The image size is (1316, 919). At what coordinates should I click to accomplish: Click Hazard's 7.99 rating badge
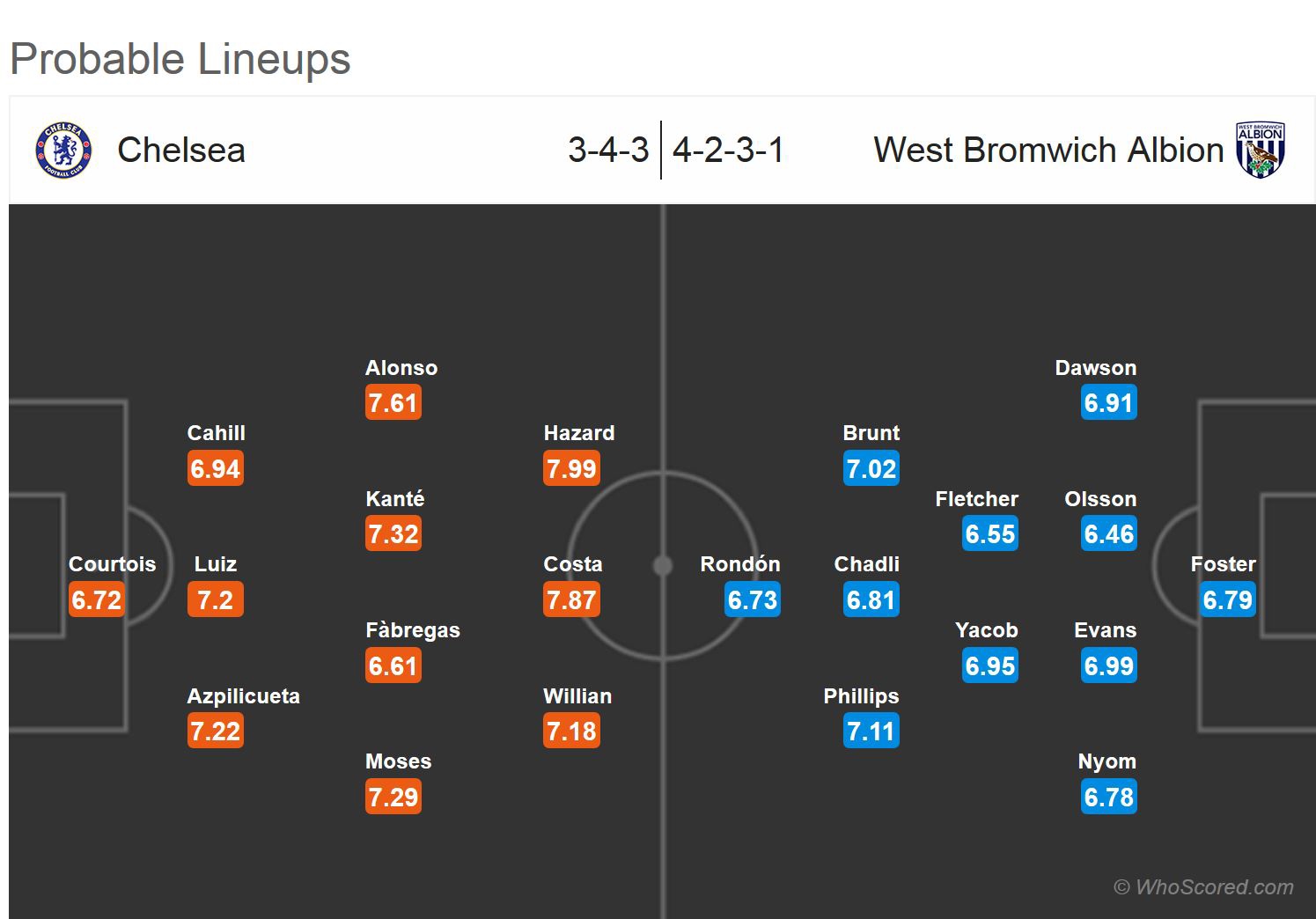[571, 468]
